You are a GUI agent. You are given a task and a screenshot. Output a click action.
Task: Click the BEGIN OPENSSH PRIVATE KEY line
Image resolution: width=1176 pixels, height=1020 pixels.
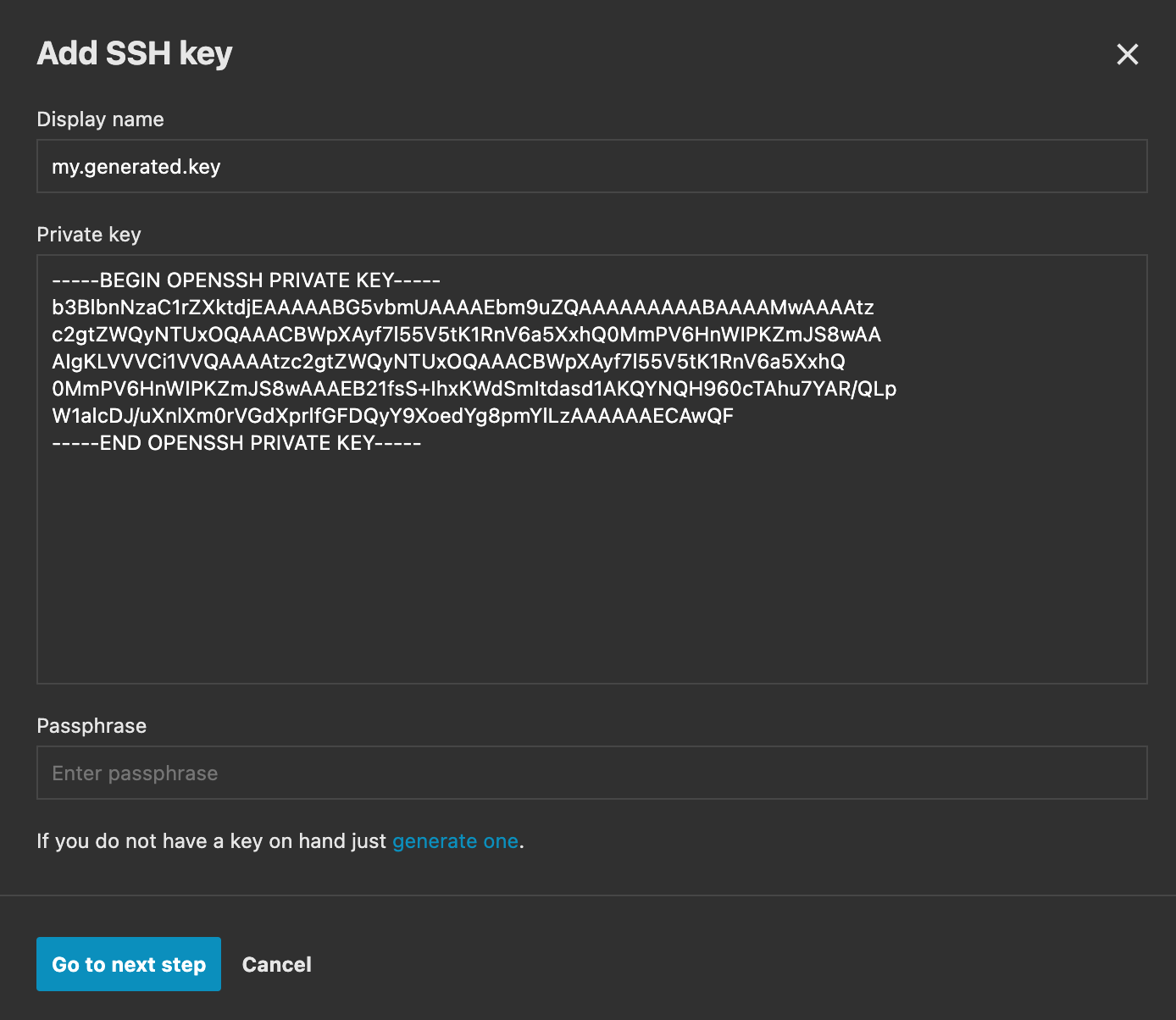click(246, 280)
